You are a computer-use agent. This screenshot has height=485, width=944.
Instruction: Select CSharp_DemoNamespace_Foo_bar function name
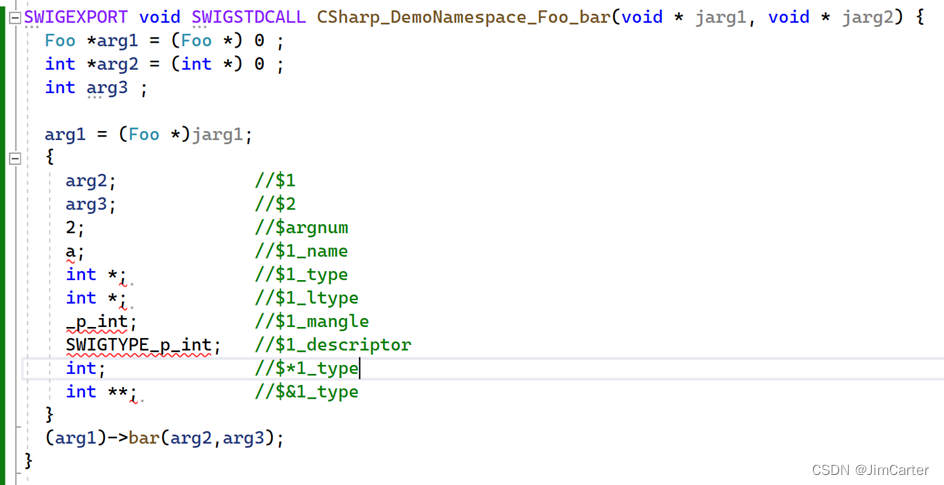pyautogui.click(x=464, y=17)
